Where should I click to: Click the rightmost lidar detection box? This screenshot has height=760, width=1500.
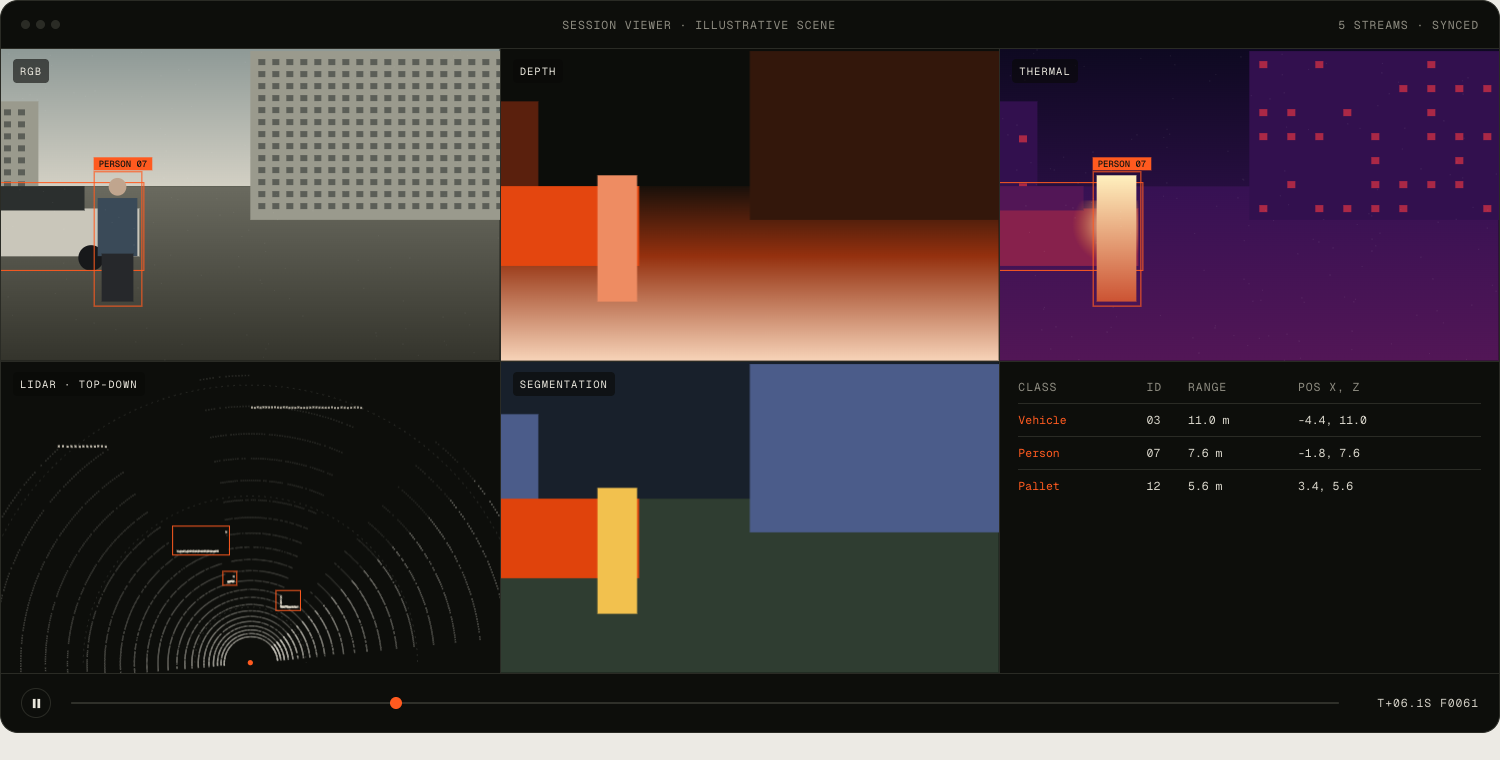coord(288,600)
